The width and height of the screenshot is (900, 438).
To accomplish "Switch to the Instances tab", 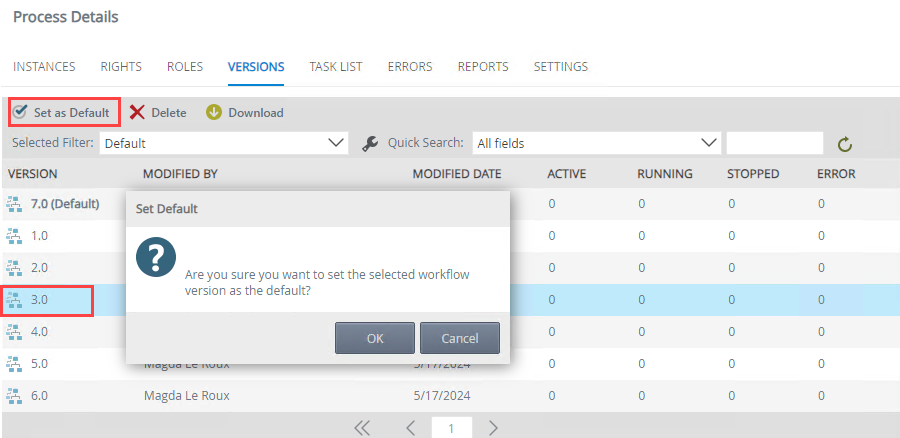I will tap(44, 67).
